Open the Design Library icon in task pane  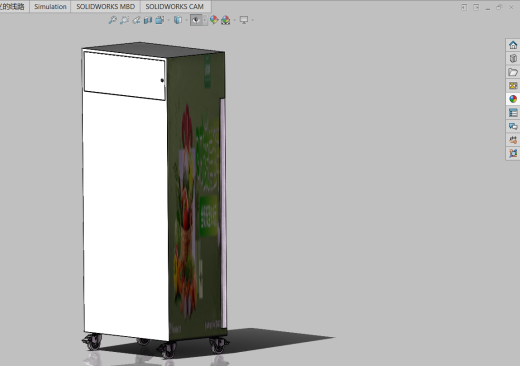pyautogui.click(x=513, y=58)
